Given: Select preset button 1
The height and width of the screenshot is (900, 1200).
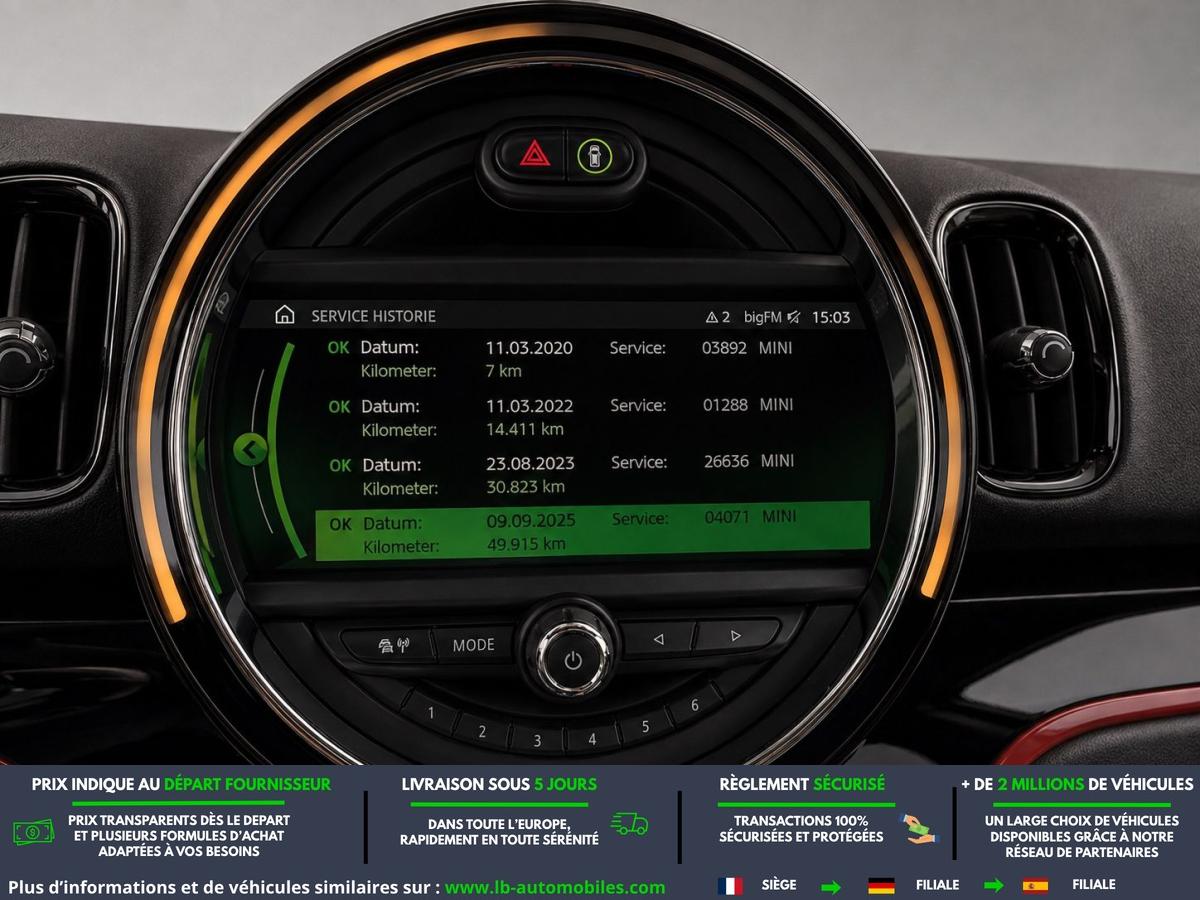Looking at the screenshot, I should click(x=431, y=713).
